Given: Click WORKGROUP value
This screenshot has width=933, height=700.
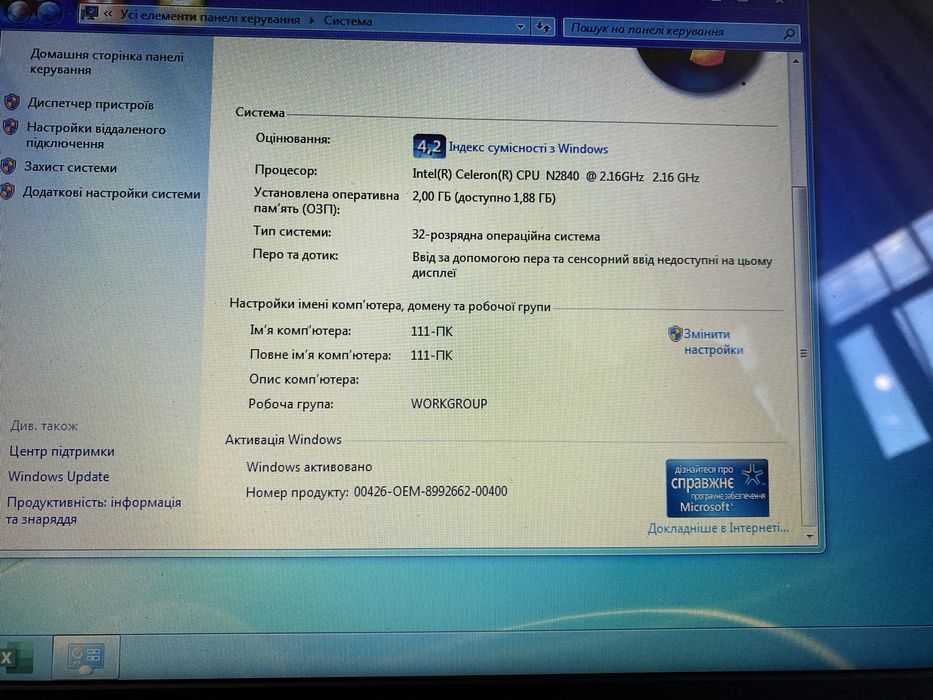Looking at the screenshot, I should click(449, 404).
